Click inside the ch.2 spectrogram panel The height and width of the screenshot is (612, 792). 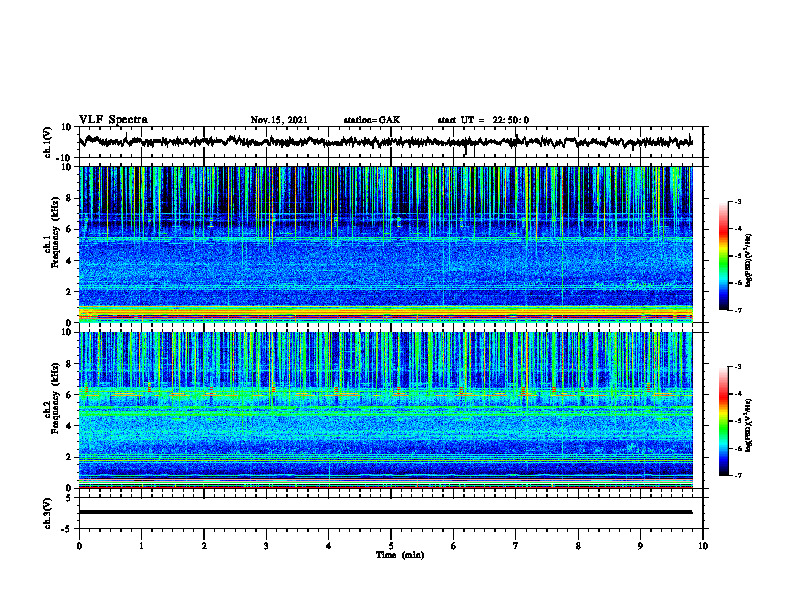386,410
